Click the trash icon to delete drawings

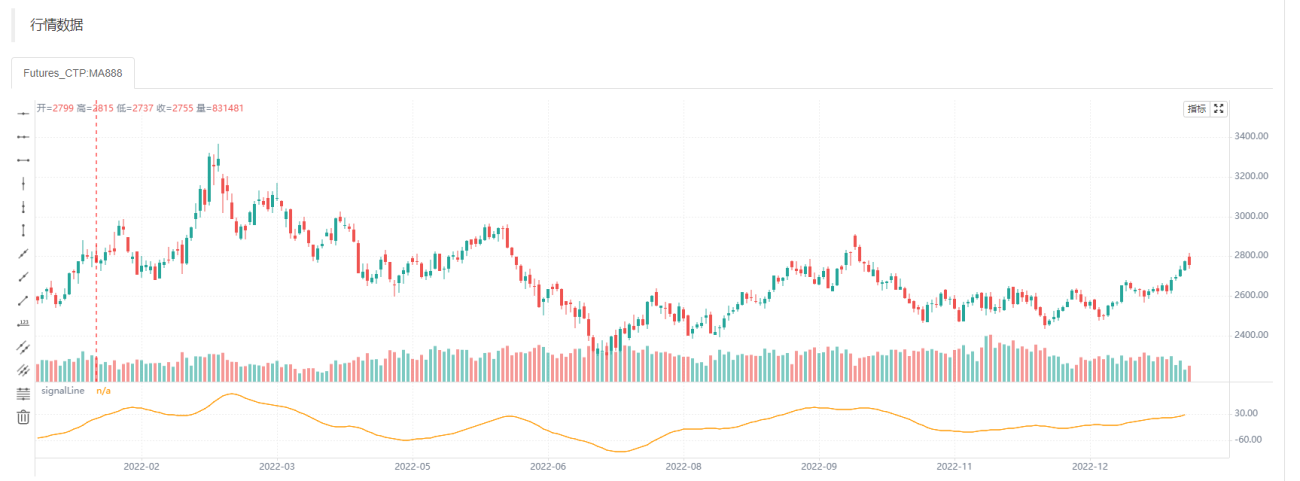click(24, 417)
